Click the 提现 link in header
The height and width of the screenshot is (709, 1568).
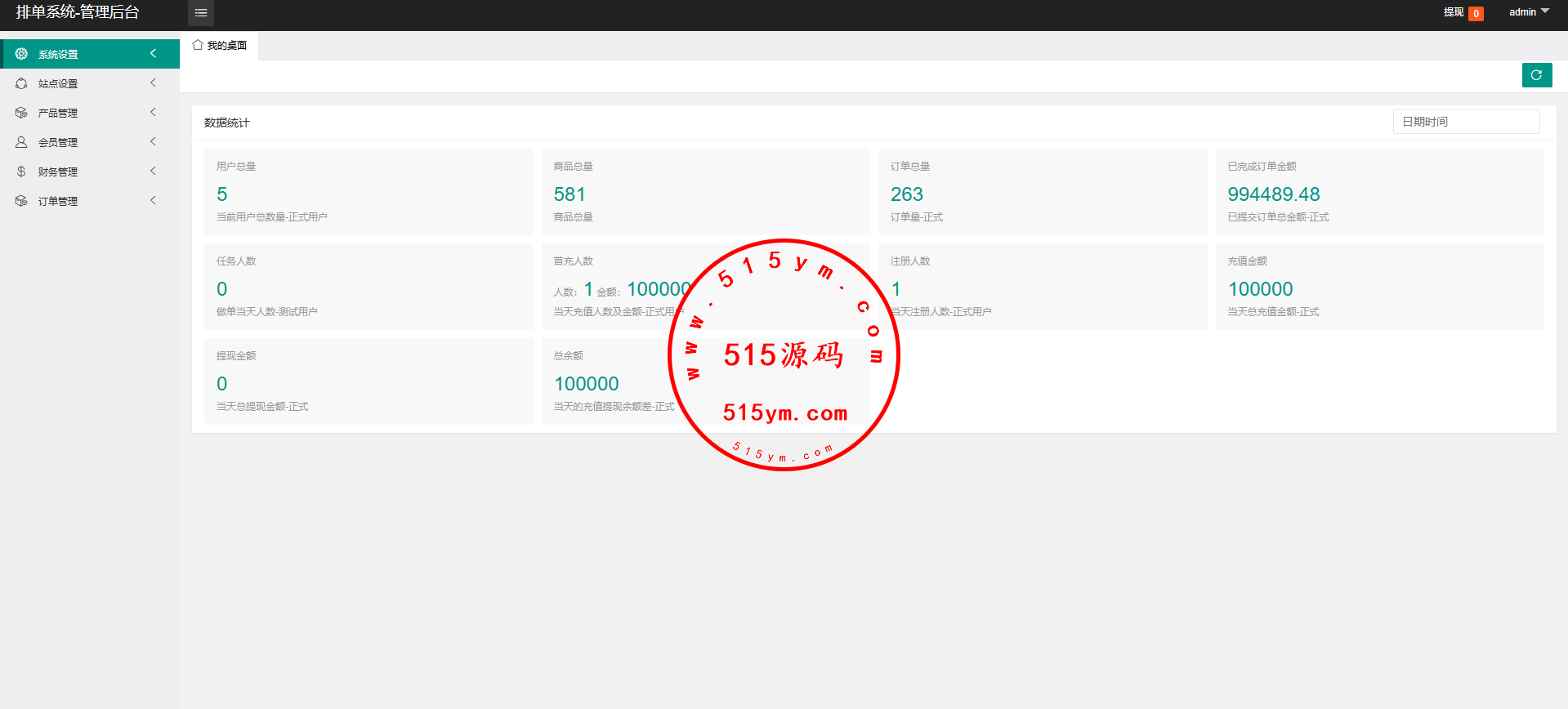1453,12
